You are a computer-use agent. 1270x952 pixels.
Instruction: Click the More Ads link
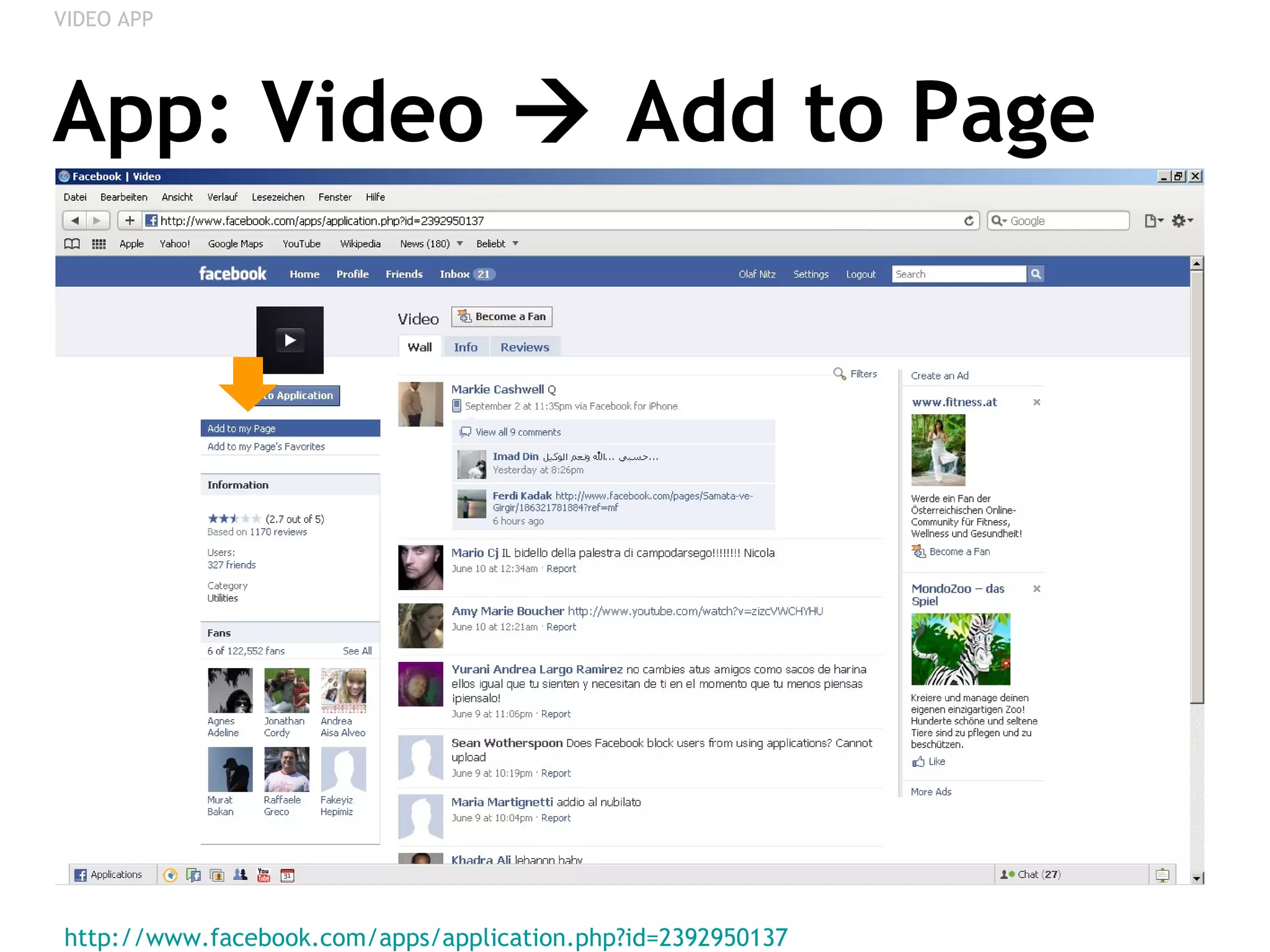[931, 792]
